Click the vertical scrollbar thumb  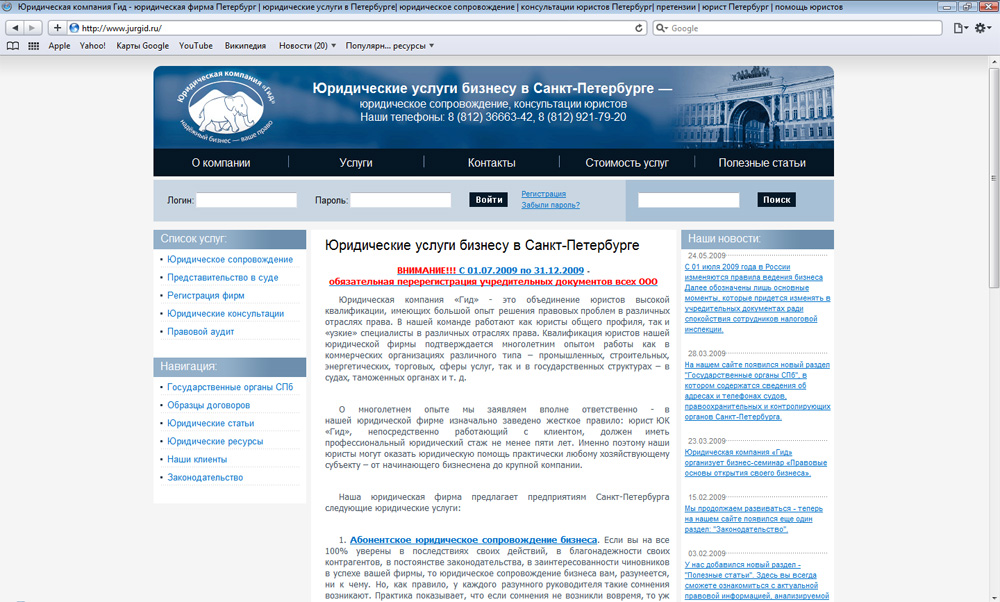(x=994, y=179)
